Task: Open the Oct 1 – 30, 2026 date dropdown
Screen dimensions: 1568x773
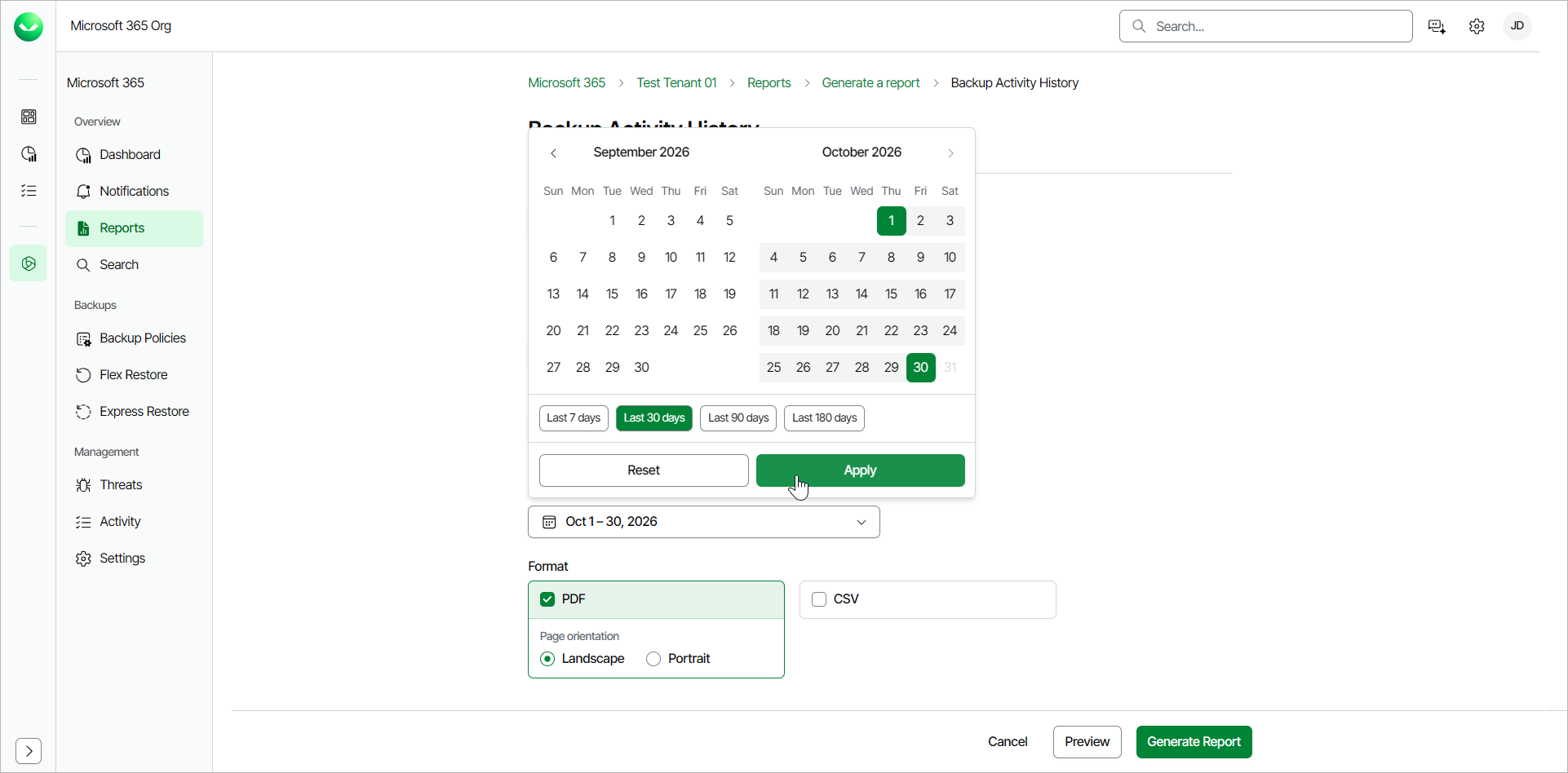Action: pos(704,522)
